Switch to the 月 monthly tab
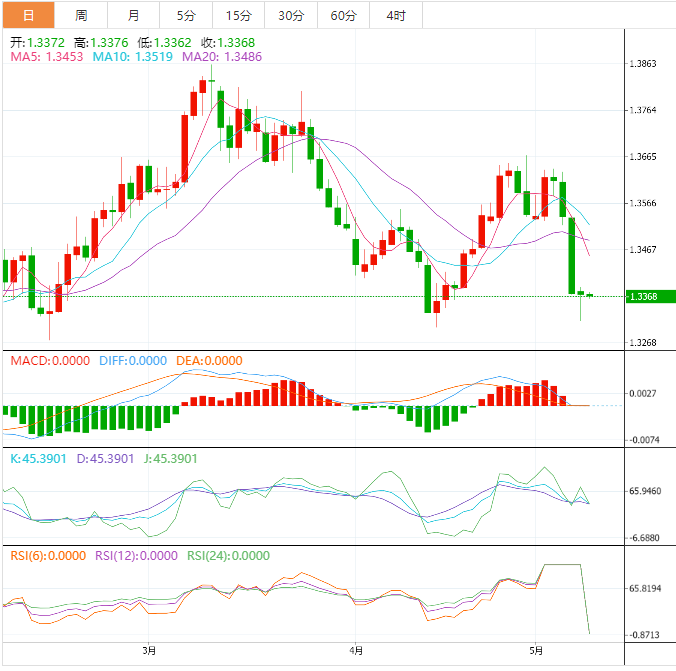Screen dimensions: 676x671 [134, 15]
